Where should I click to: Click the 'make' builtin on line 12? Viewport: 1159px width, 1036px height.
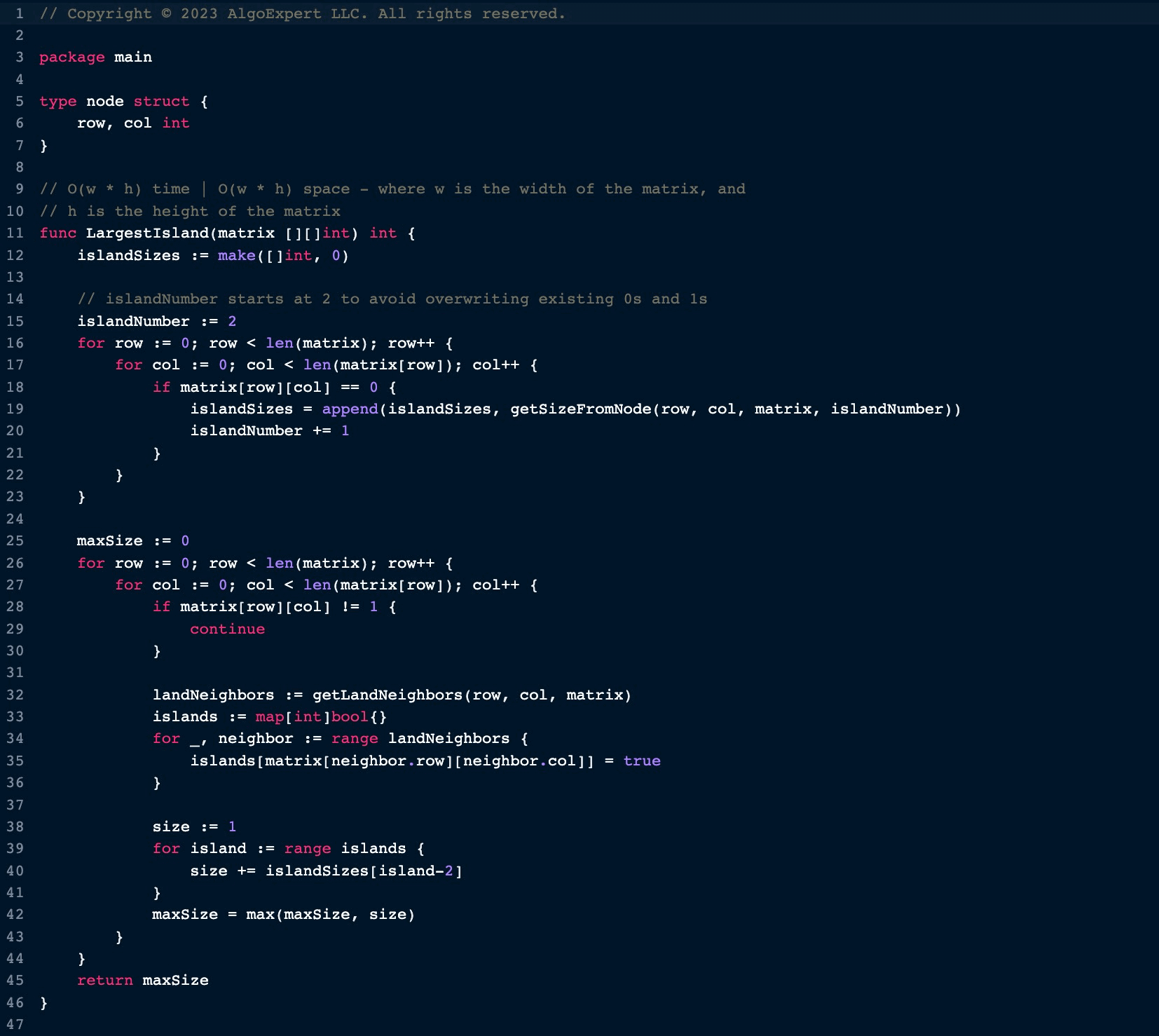(236, 256)
